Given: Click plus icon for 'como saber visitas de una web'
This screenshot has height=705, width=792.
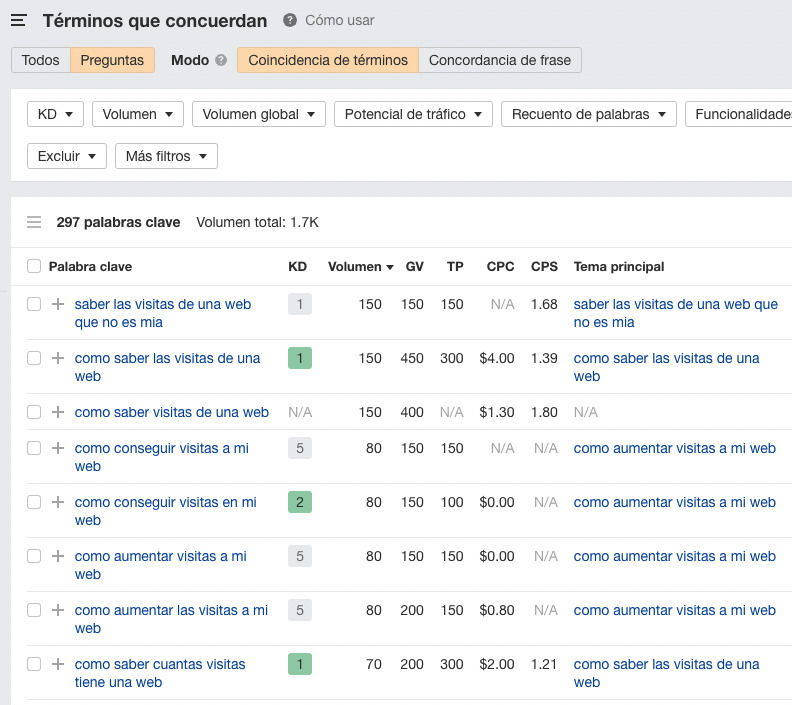Looking at the screenshot, I should pyautogui.click(x=58, y=412).
